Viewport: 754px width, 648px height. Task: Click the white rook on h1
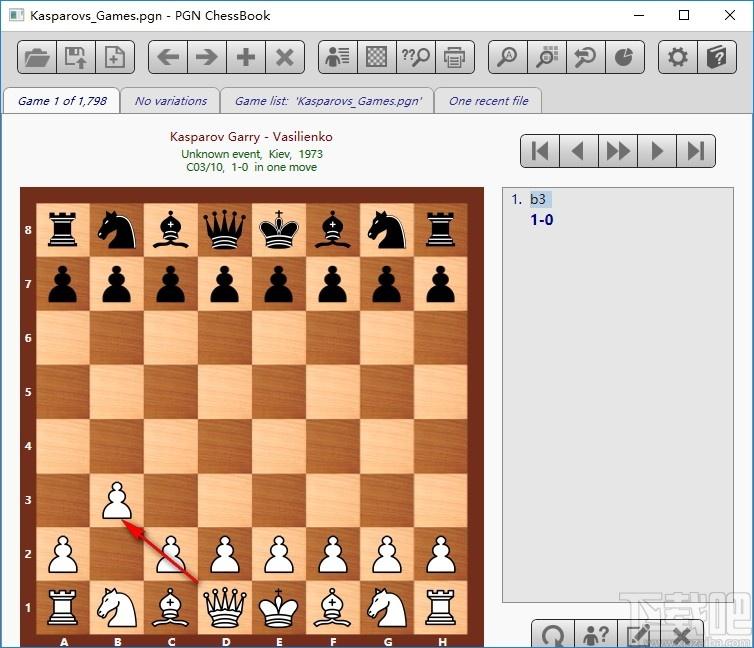(x=440, y=608)
